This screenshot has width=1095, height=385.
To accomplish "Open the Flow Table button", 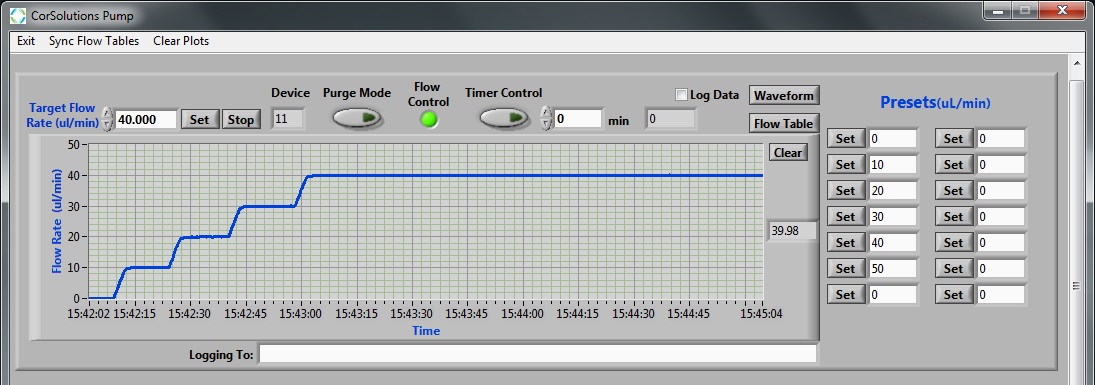I will pos(784,124).
